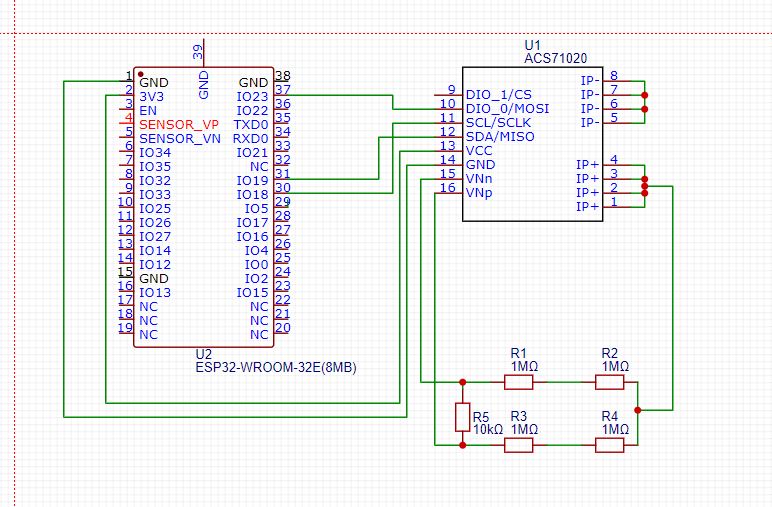This screenshot has height=507, width=772.
Task: Select the U1 designator text
Action: 532,45
